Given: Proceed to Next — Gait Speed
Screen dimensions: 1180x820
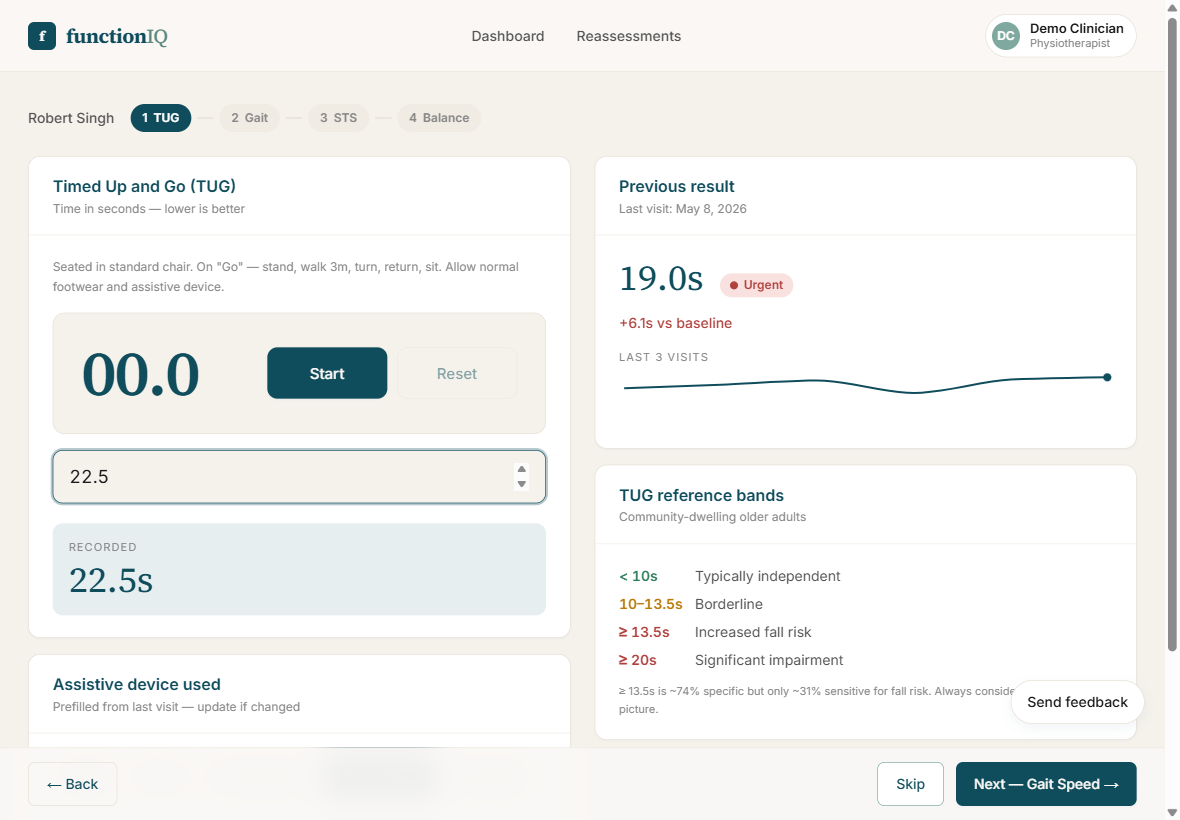Looking at the screenshot, I should (1046, 784).
